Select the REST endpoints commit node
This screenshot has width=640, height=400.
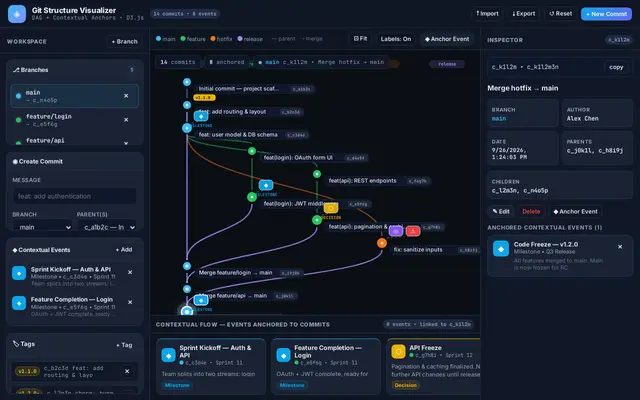tap(317, 174)
